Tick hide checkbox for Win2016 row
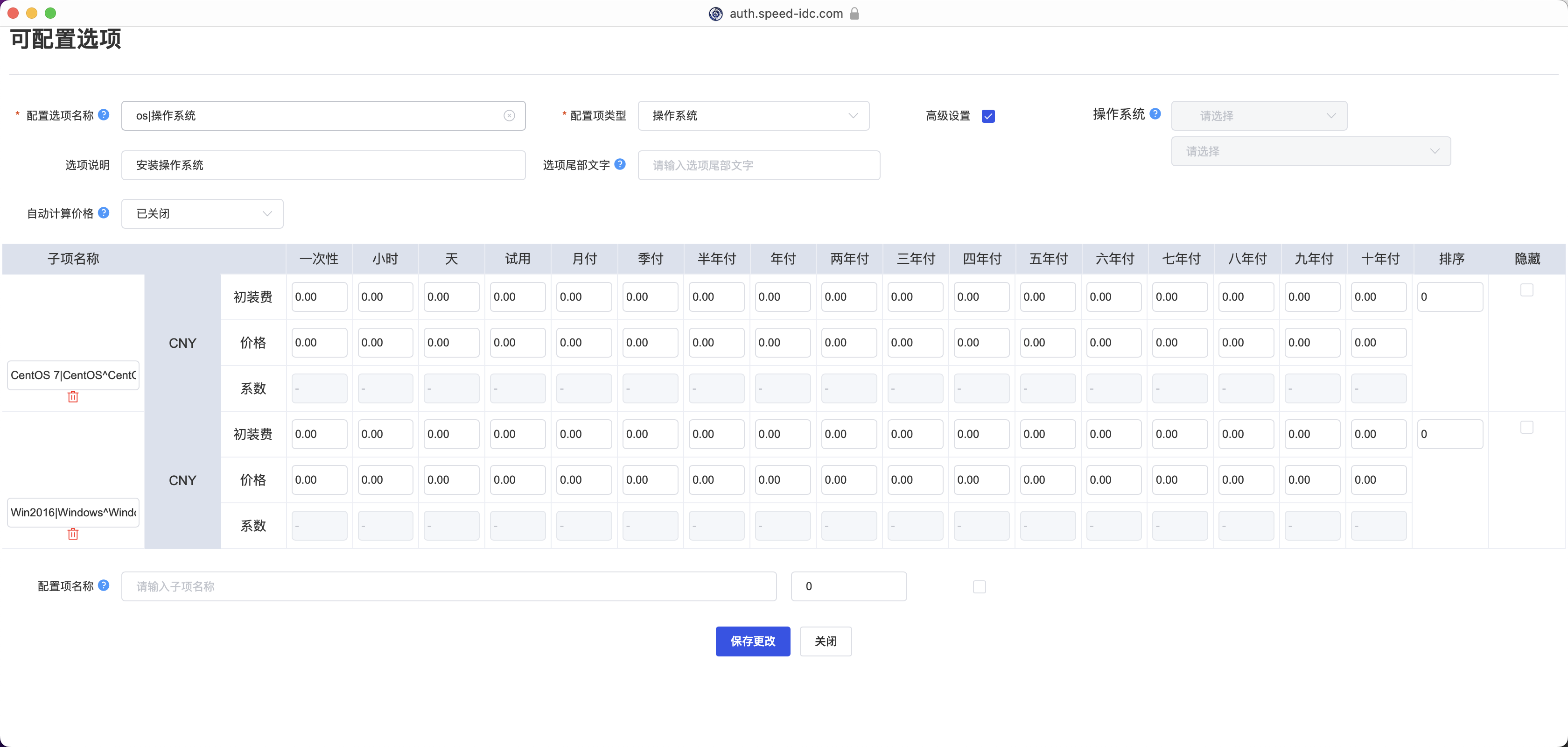Screen dimensions: 1568x747 [x=1526, y=427]
